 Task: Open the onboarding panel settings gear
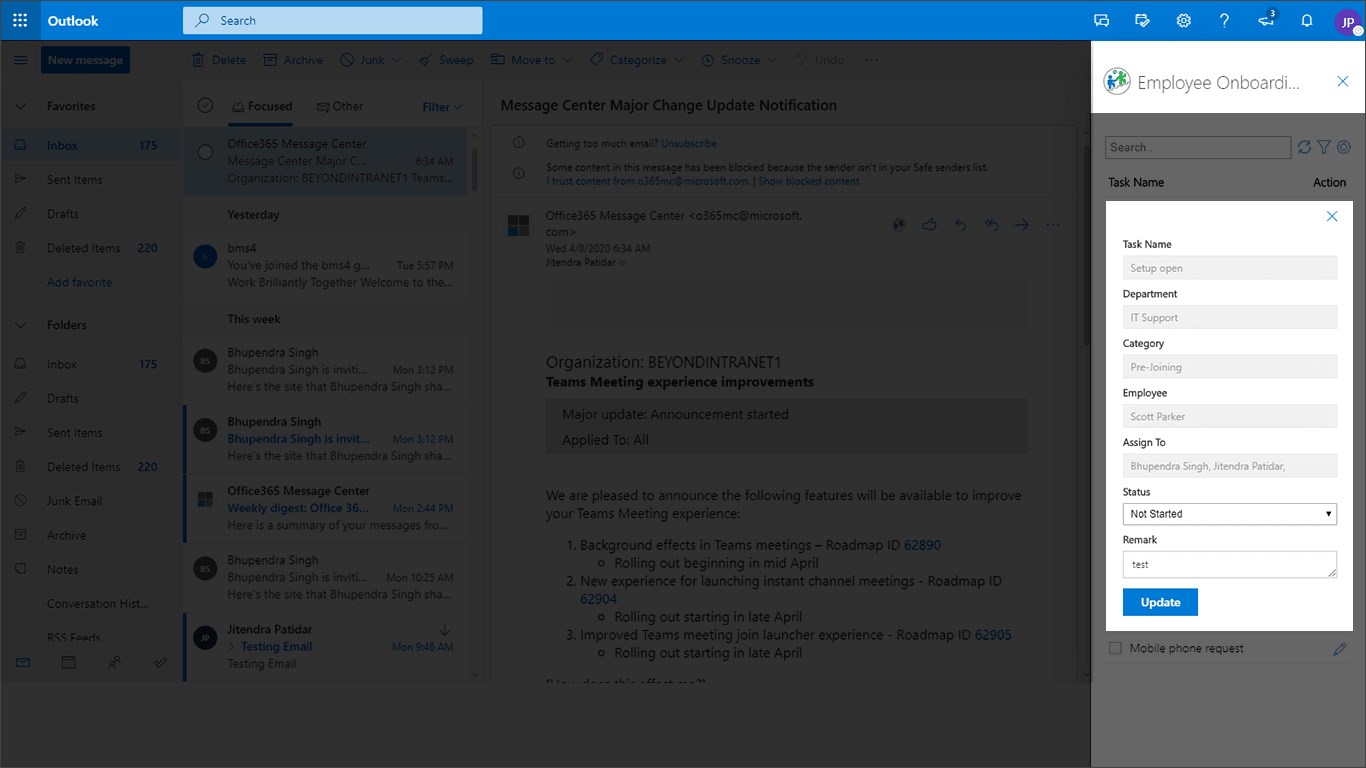(1344, 147)
